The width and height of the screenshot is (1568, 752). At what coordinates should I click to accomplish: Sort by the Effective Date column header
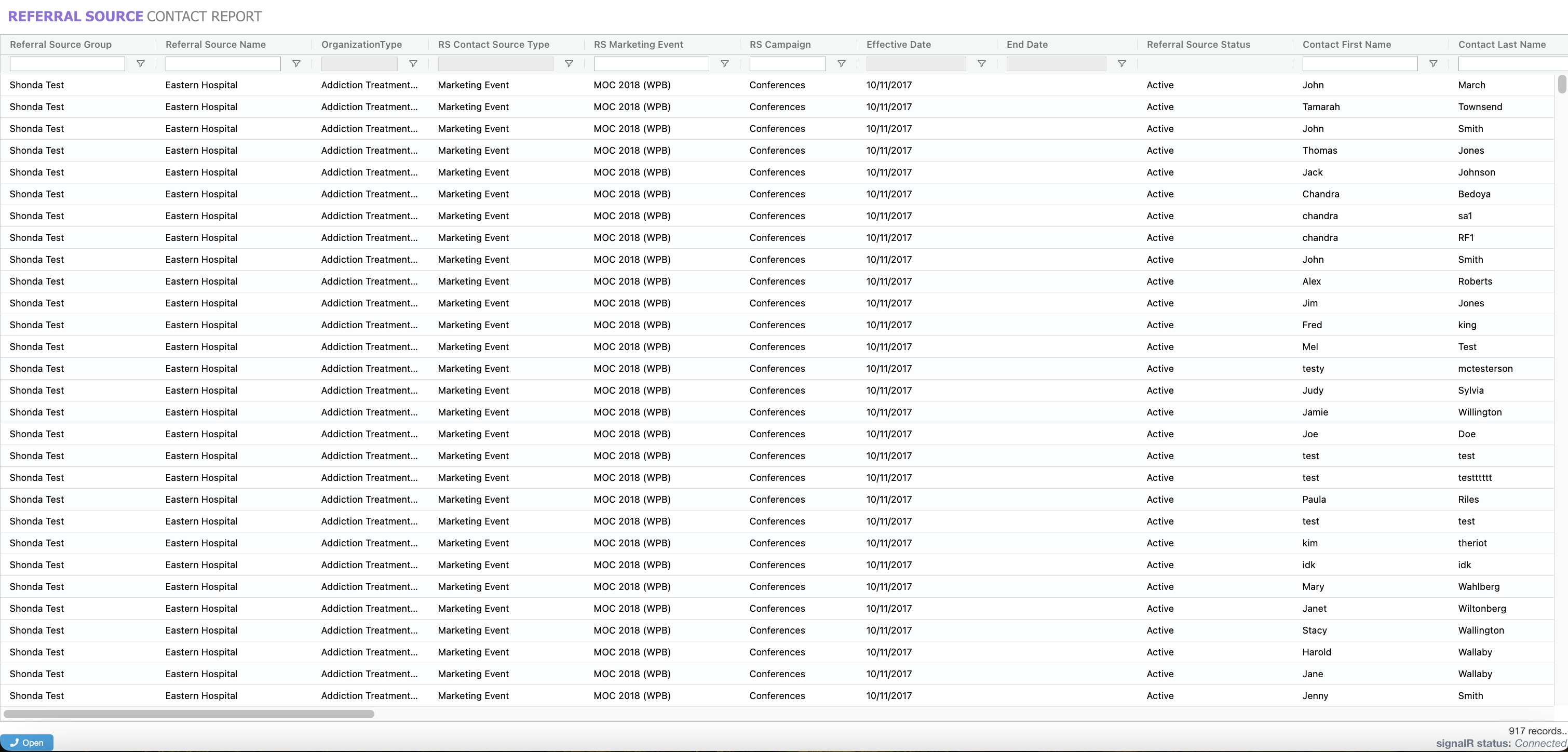(898, 45)
